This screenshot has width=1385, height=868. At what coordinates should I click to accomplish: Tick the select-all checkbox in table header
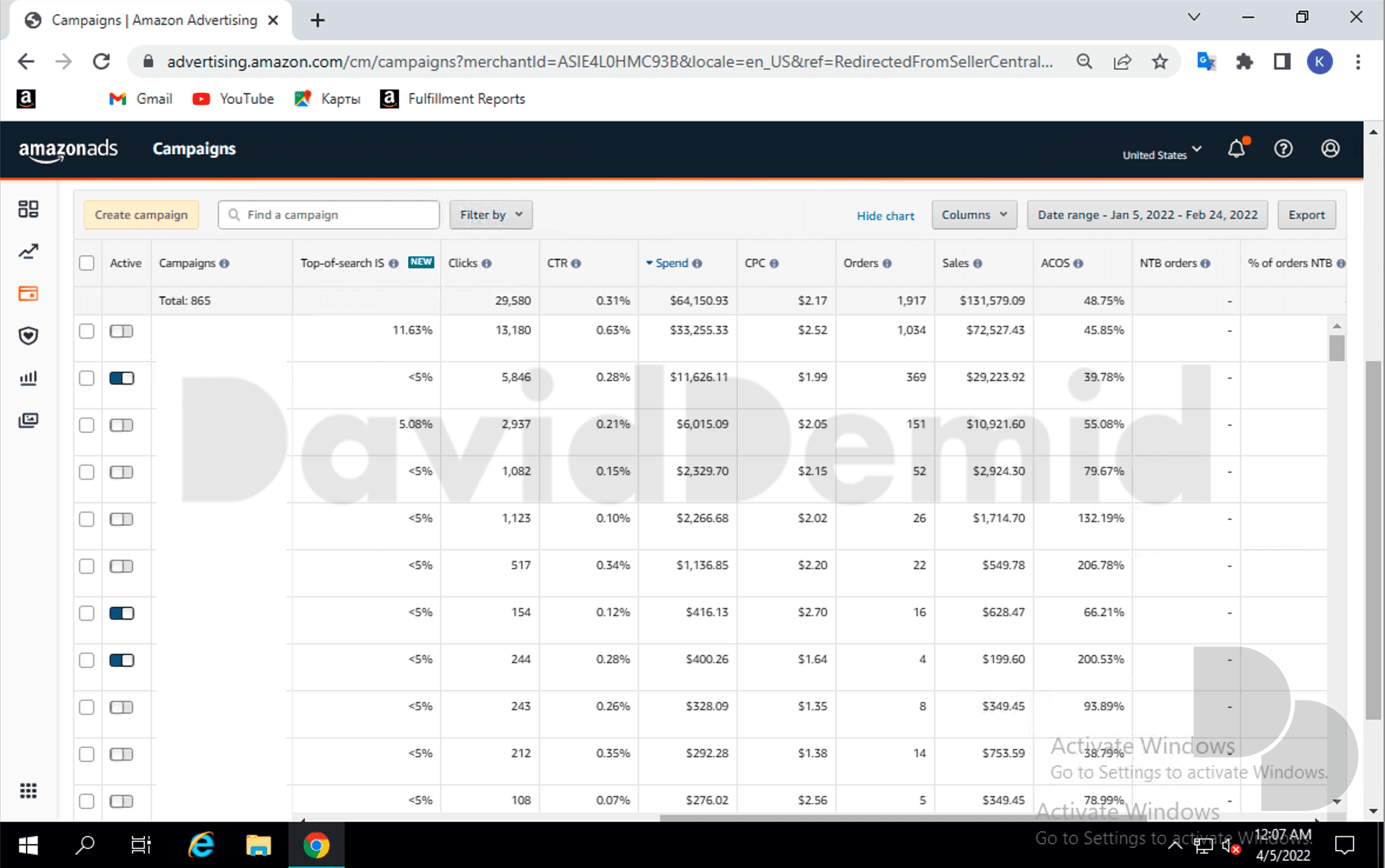tap(86, 263)
